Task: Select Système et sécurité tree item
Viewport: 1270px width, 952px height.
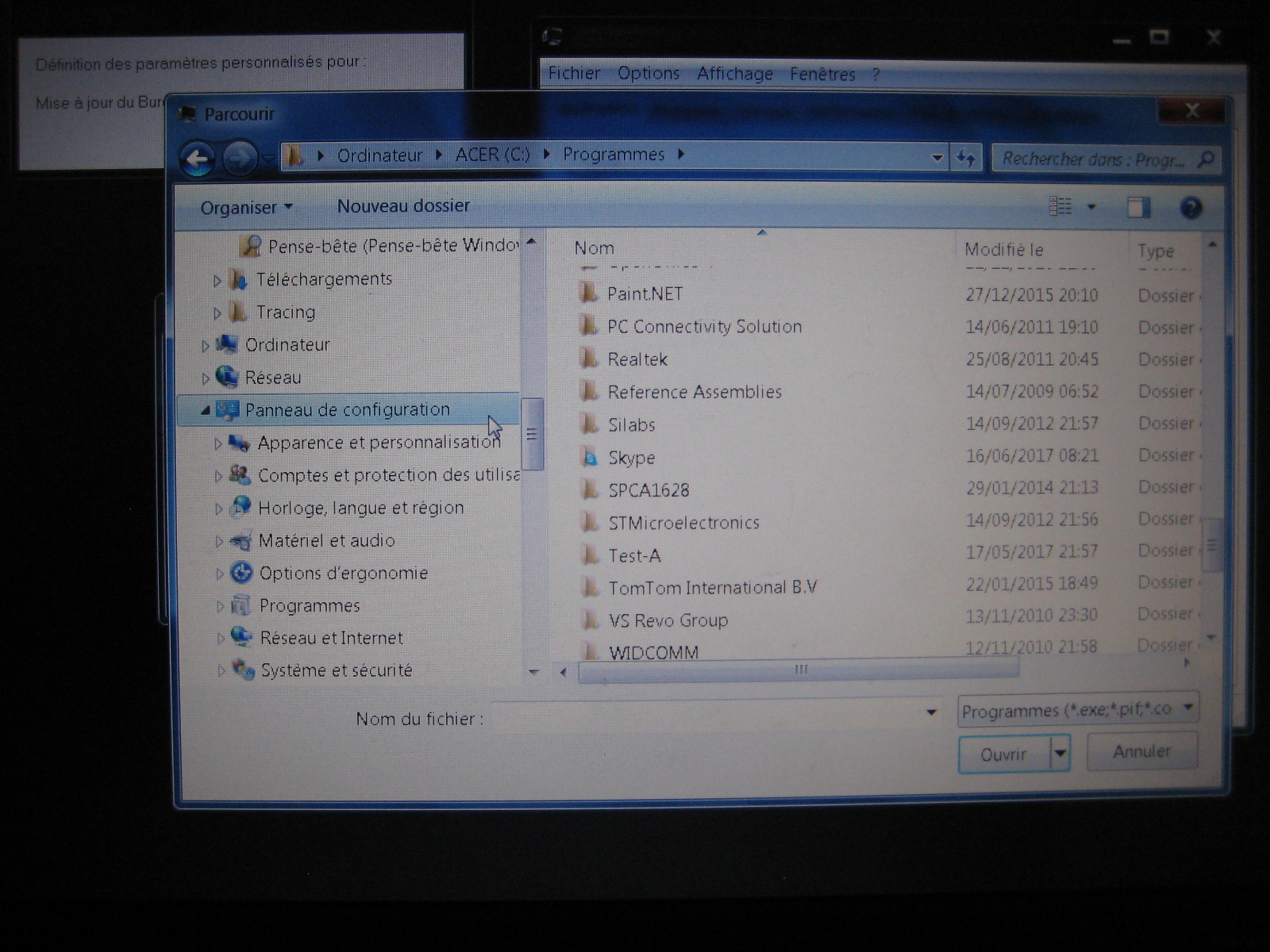Action: 337,670
